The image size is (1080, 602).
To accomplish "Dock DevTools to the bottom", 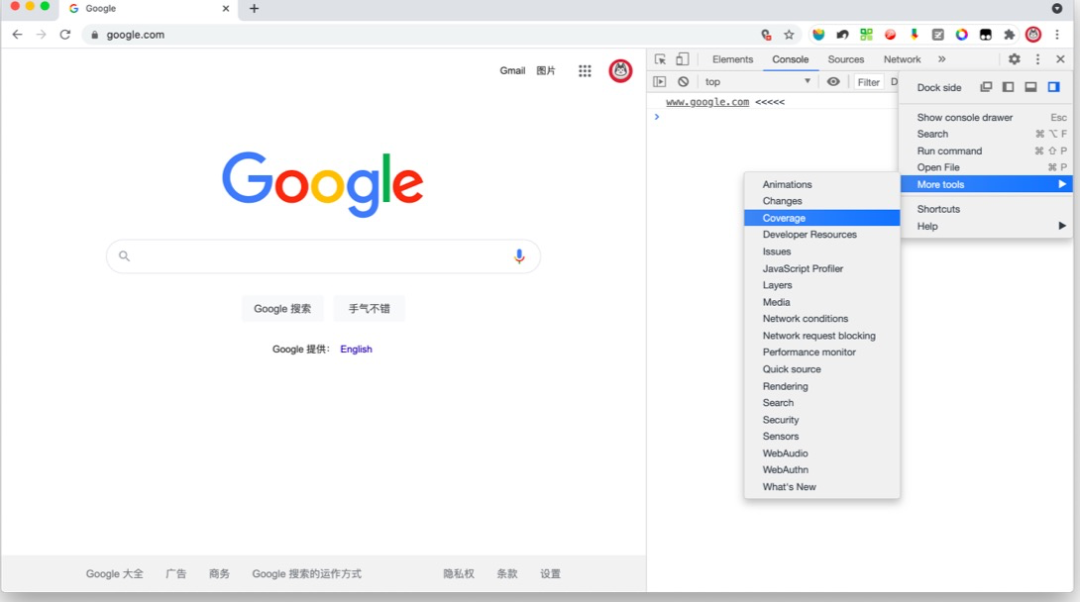I will [1030, 87].
